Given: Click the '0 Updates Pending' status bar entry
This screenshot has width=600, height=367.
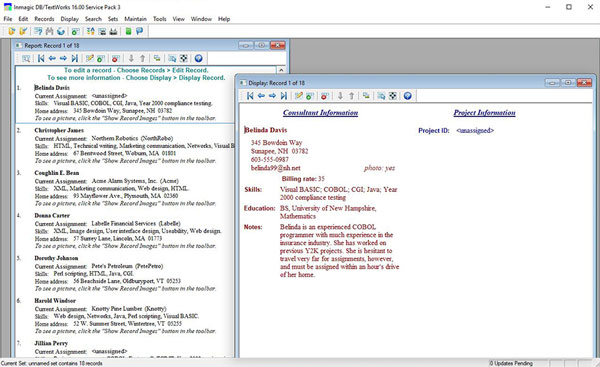Looking at the screenshot, I should point(511,363).
